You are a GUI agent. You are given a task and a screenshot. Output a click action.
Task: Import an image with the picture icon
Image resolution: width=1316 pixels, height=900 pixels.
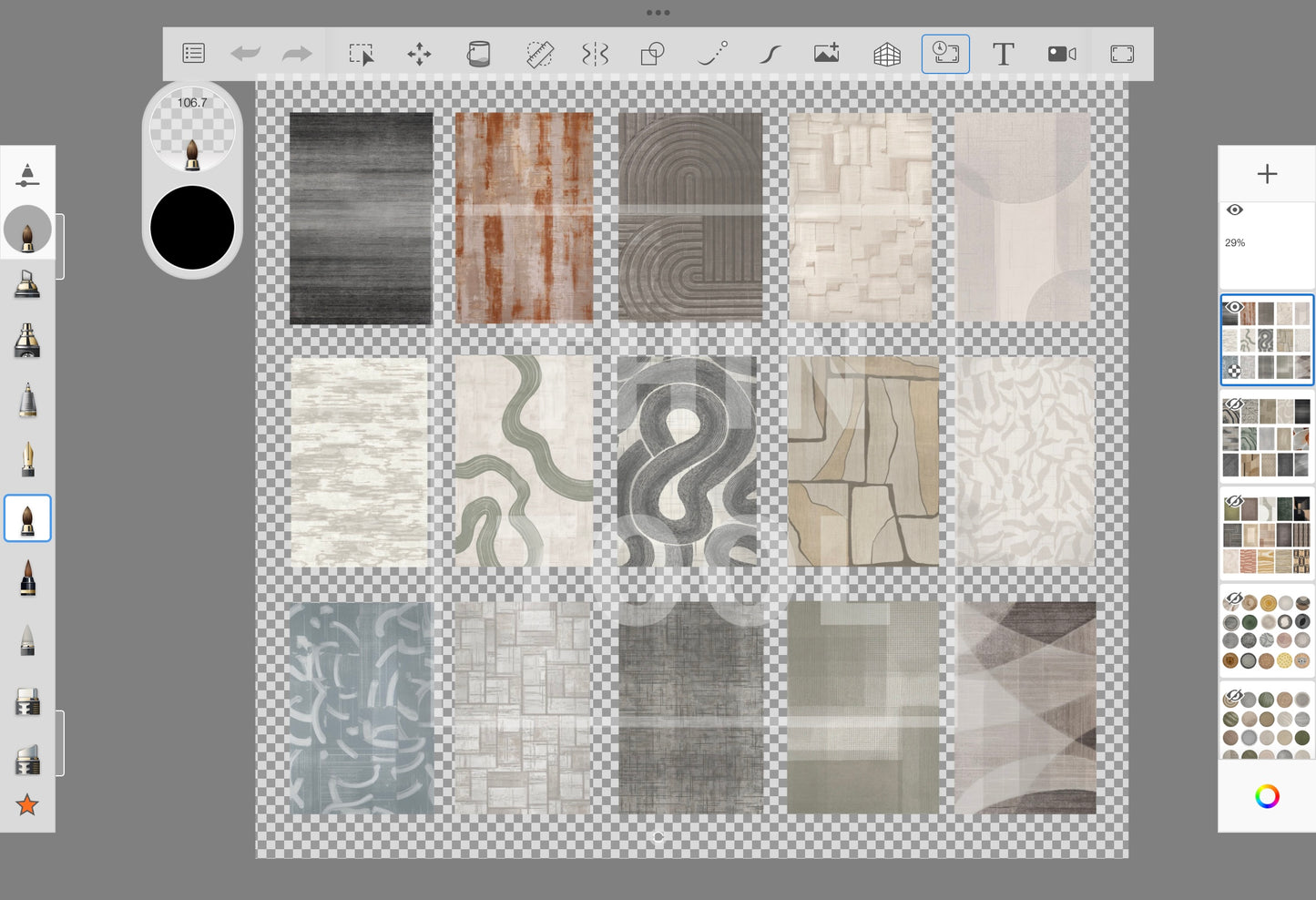pyautogui.click(x=827, y=54)
